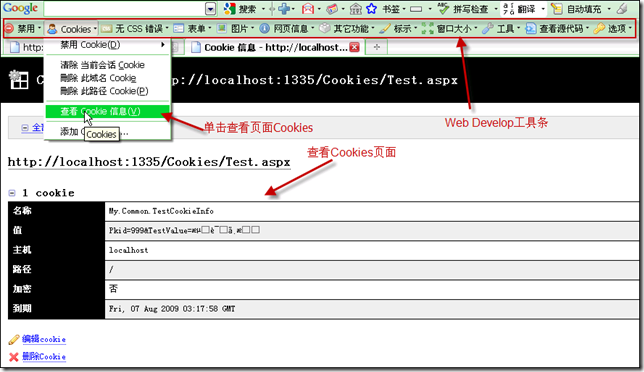Switch to the Cookie 信息 tab
Screen dimensions: 644x372
click(x=269, y=48)
